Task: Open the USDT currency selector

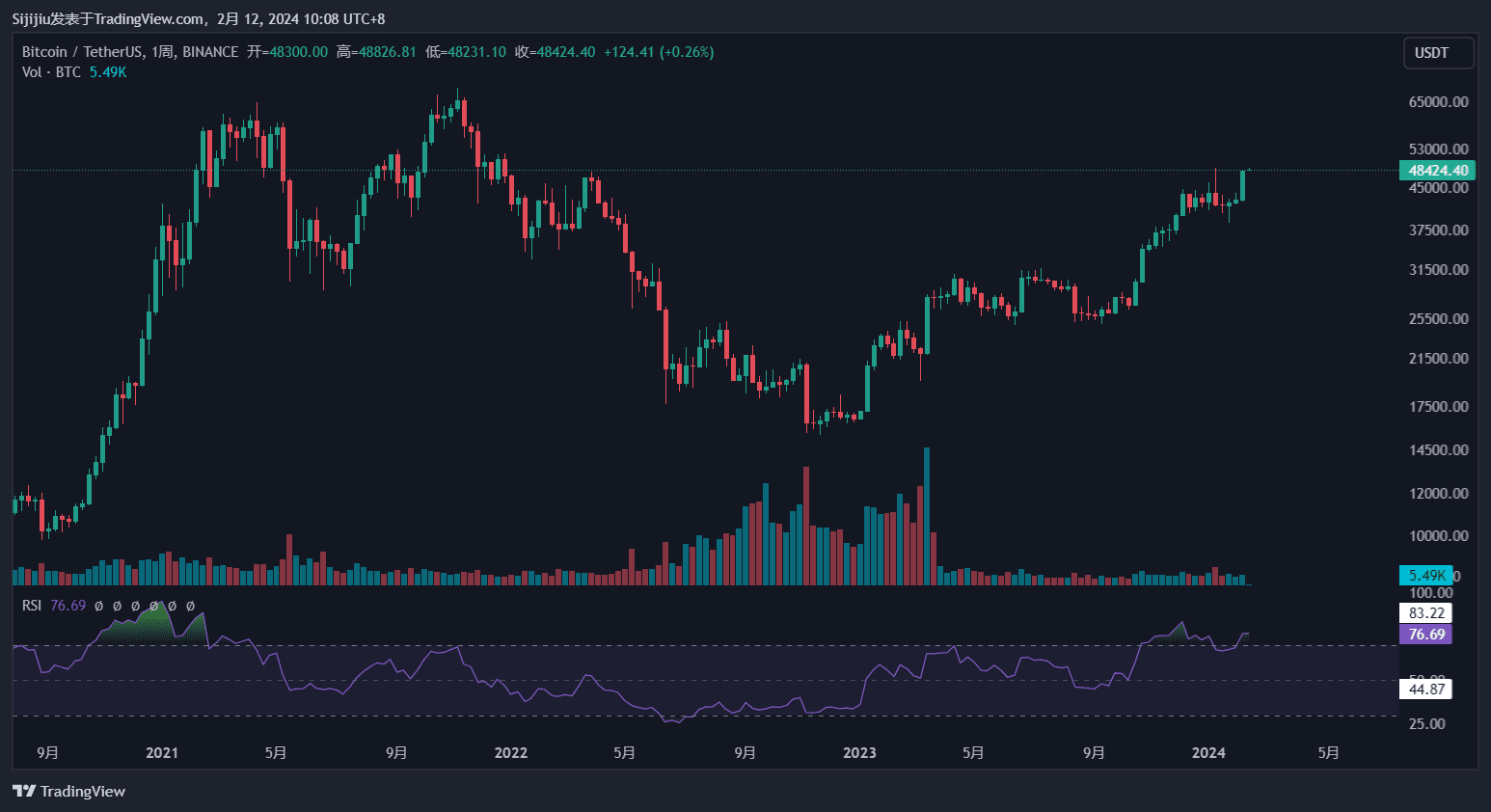Action: 1438,53
